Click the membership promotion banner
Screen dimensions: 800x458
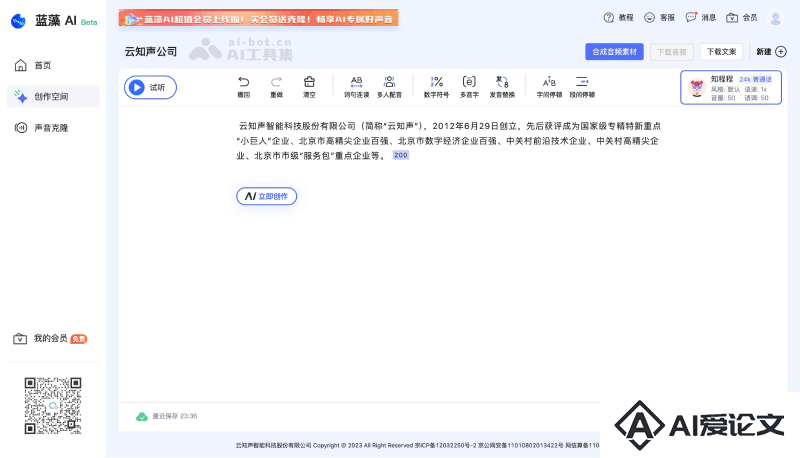258,18
